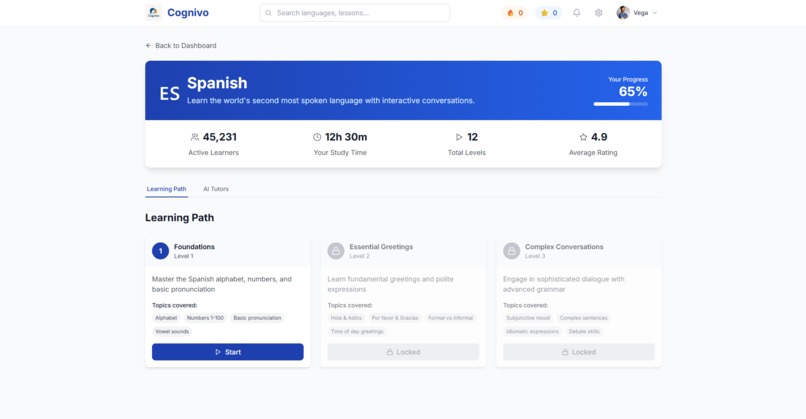Click the Cognivo logo icon
The image size is (806, 419).
[x=153, y=12]
